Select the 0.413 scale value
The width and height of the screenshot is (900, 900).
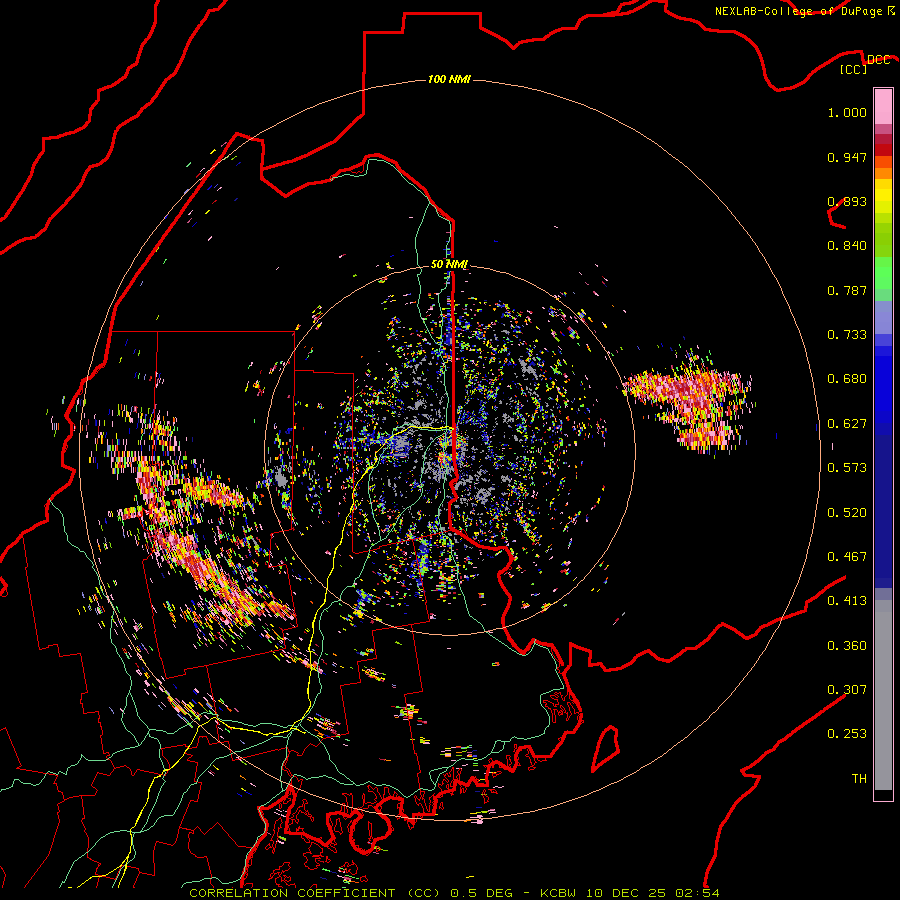click(847, 601)
